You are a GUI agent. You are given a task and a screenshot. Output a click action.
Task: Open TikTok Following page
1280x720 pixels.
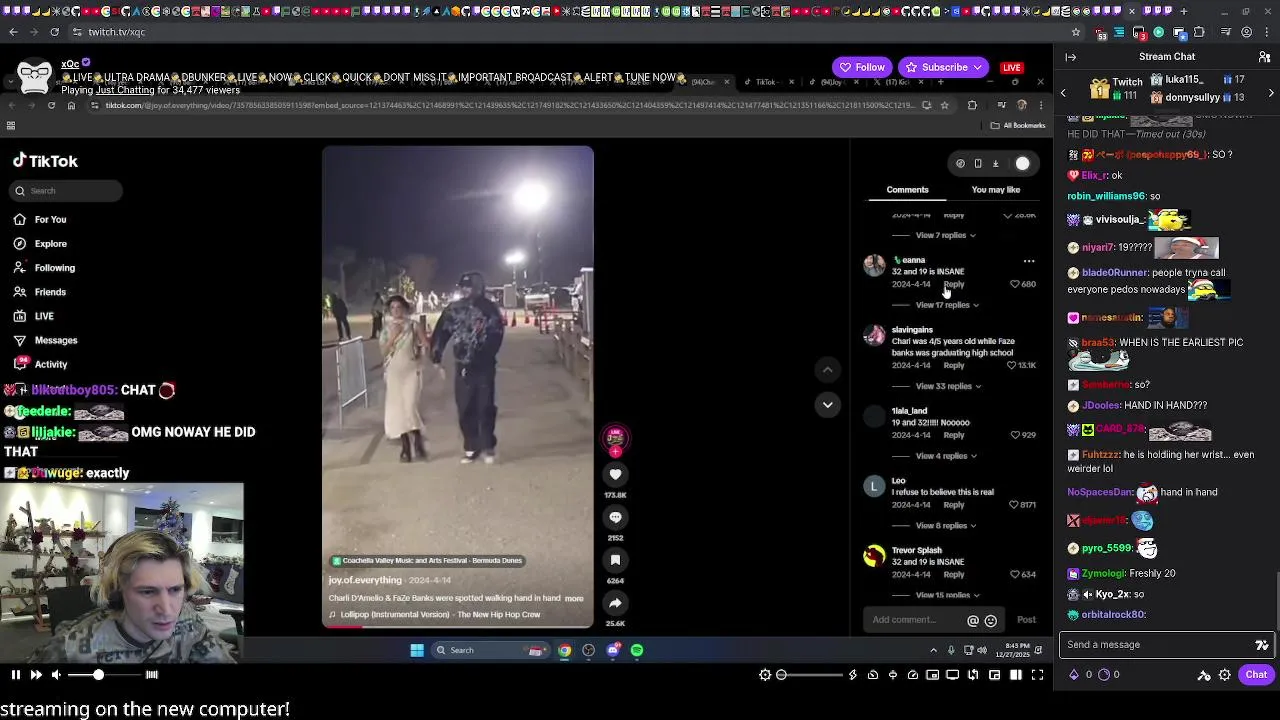coord(44,268)
